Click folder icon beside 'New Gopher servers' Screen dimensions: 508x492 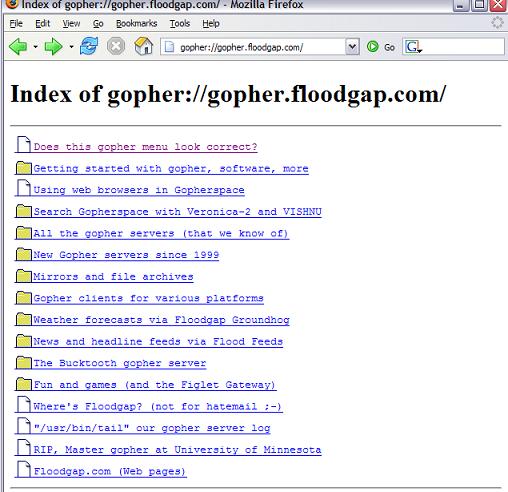click(x=24, y=254)
